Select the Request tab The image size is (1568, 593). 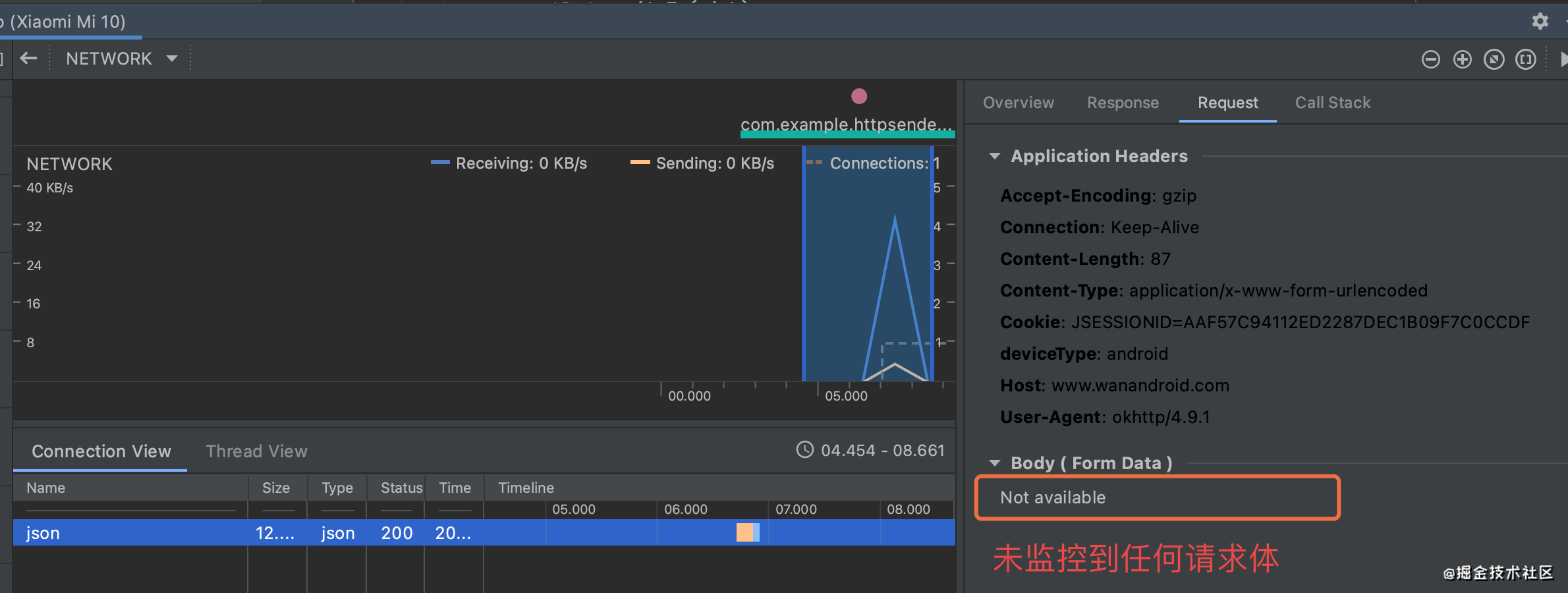pos(1227,103)
